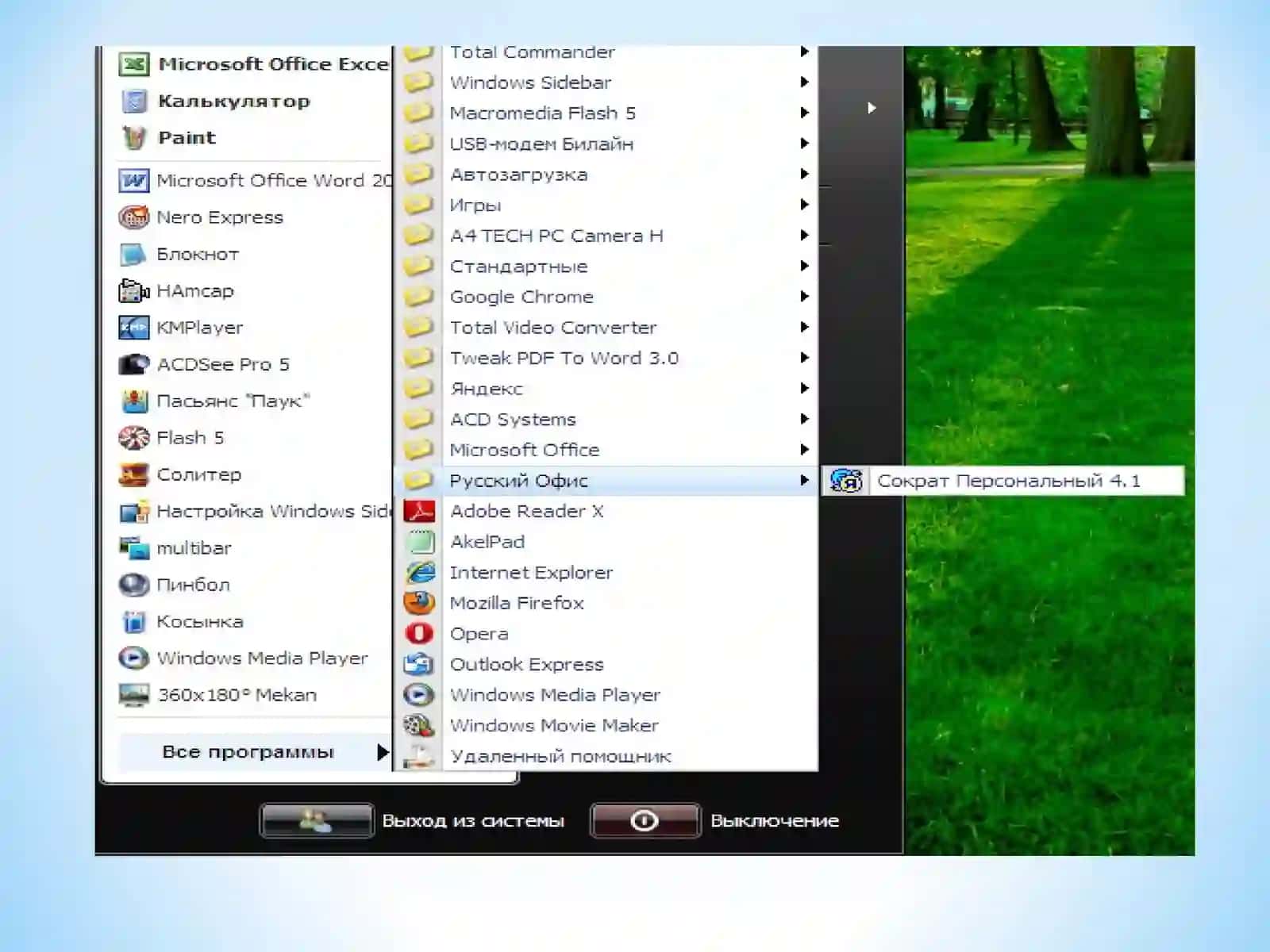Click Windows Media Player icon in All Programs list
Viewport: 1270px width, 952px height.
point(419,695)
